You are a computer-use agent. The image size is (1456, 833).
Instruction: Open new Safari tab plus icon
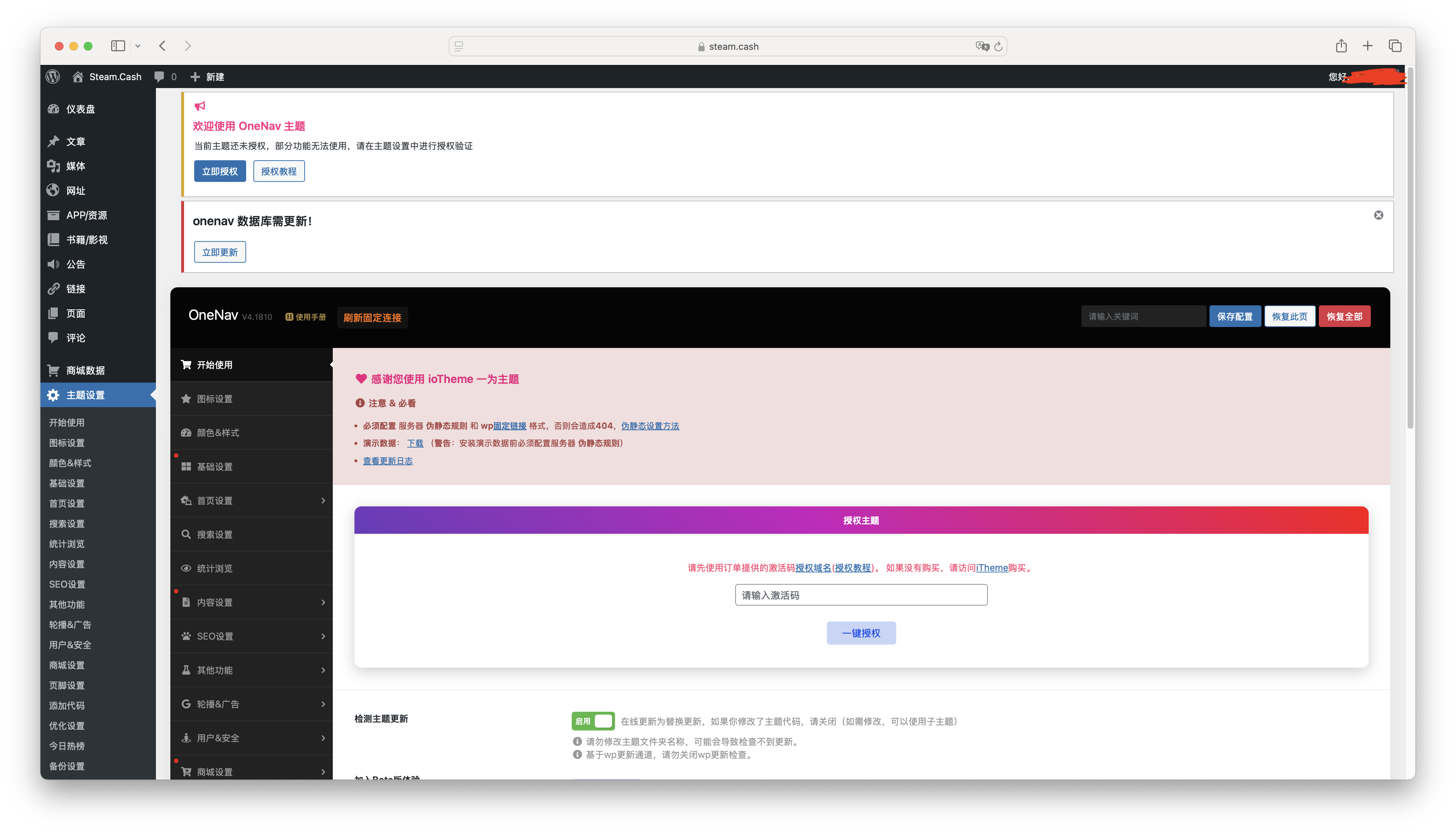pos(1367,46)
